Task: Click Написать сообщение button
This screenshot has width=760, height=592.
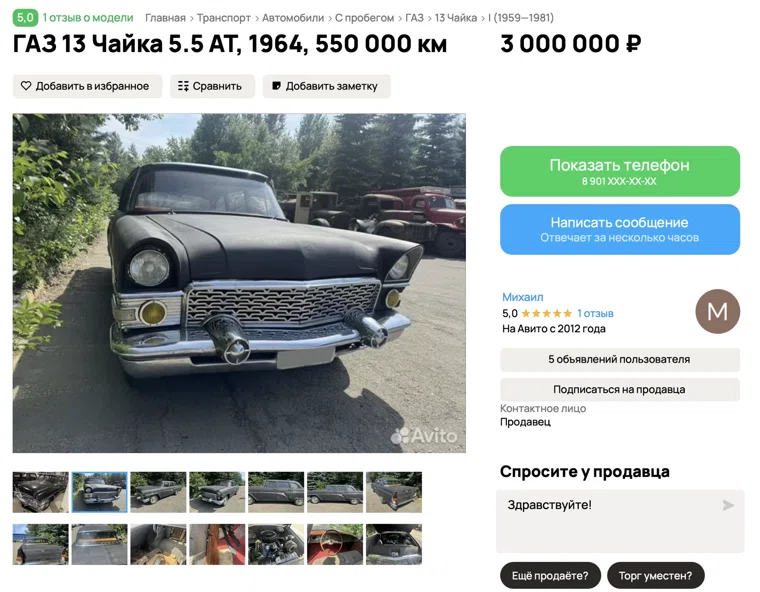Action: click(x=620, y=229)
